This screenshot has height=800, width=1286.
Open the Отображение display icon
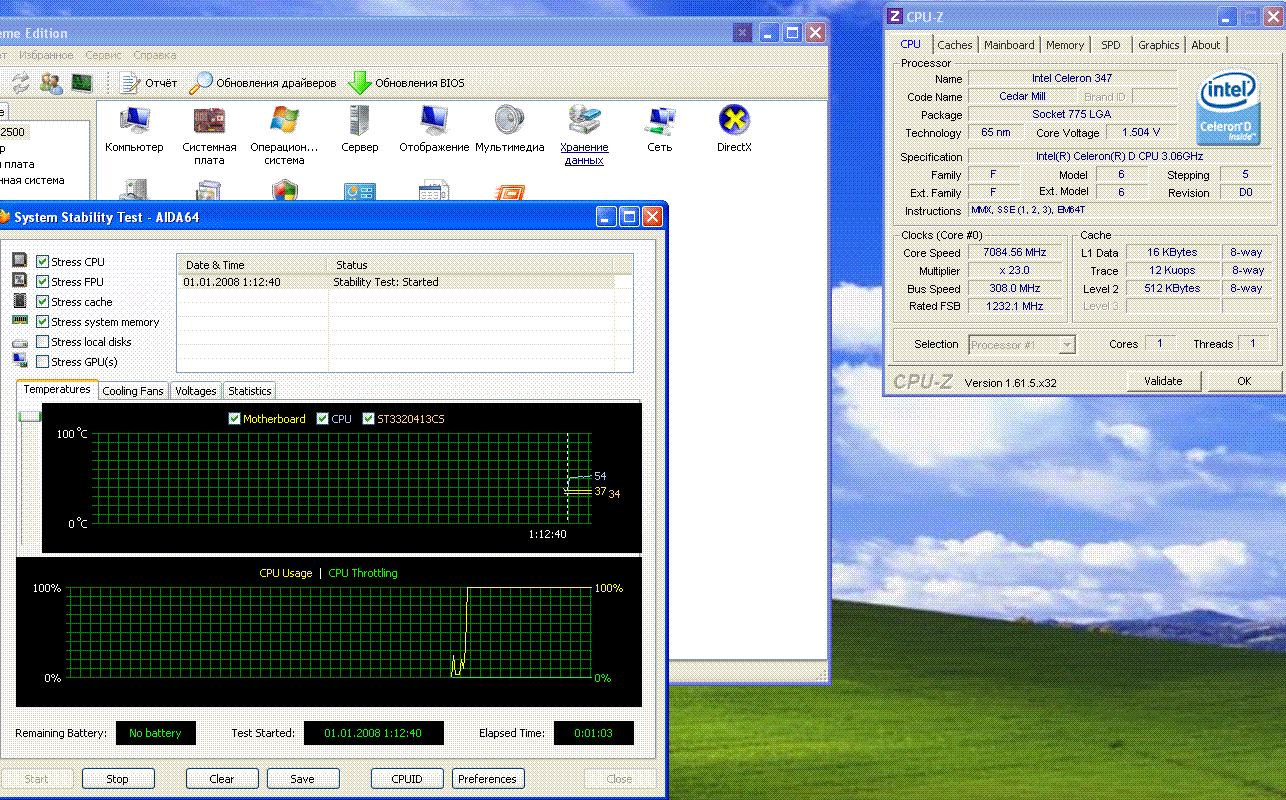coord(434,122)
